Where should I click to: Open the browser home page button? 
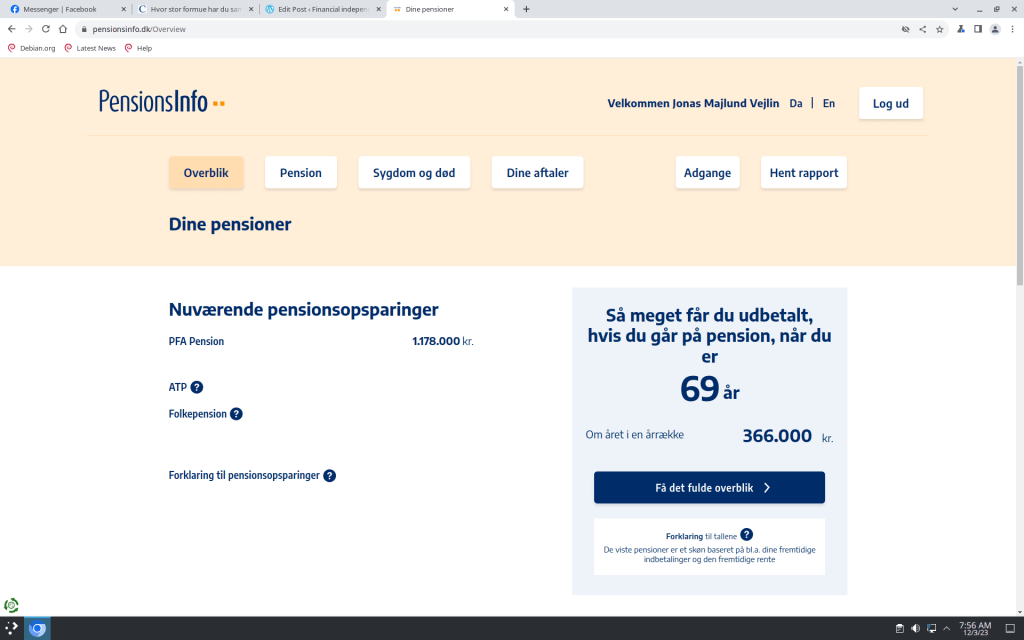[x=62, y=29]
